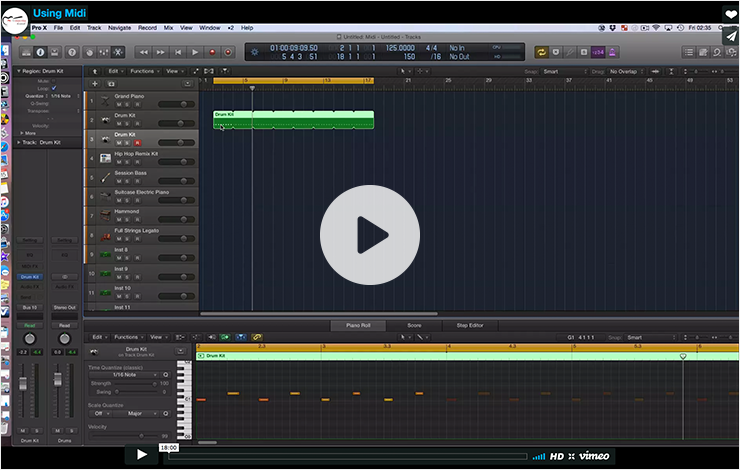Toggle MIDI Out button in Piano Roll

click(x=211, y=337)
